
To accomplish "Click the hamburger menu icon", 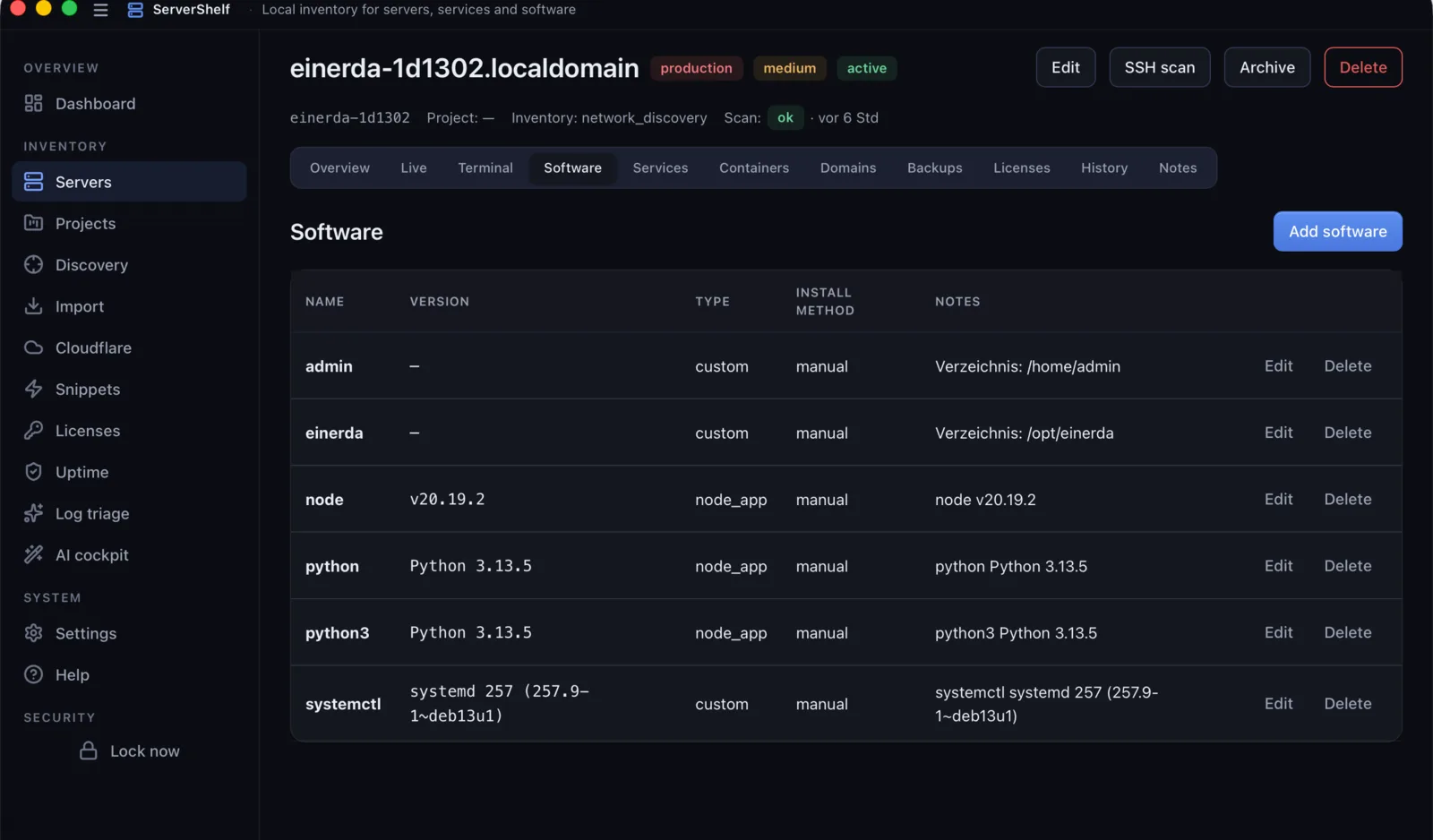I will coord(100,10).
